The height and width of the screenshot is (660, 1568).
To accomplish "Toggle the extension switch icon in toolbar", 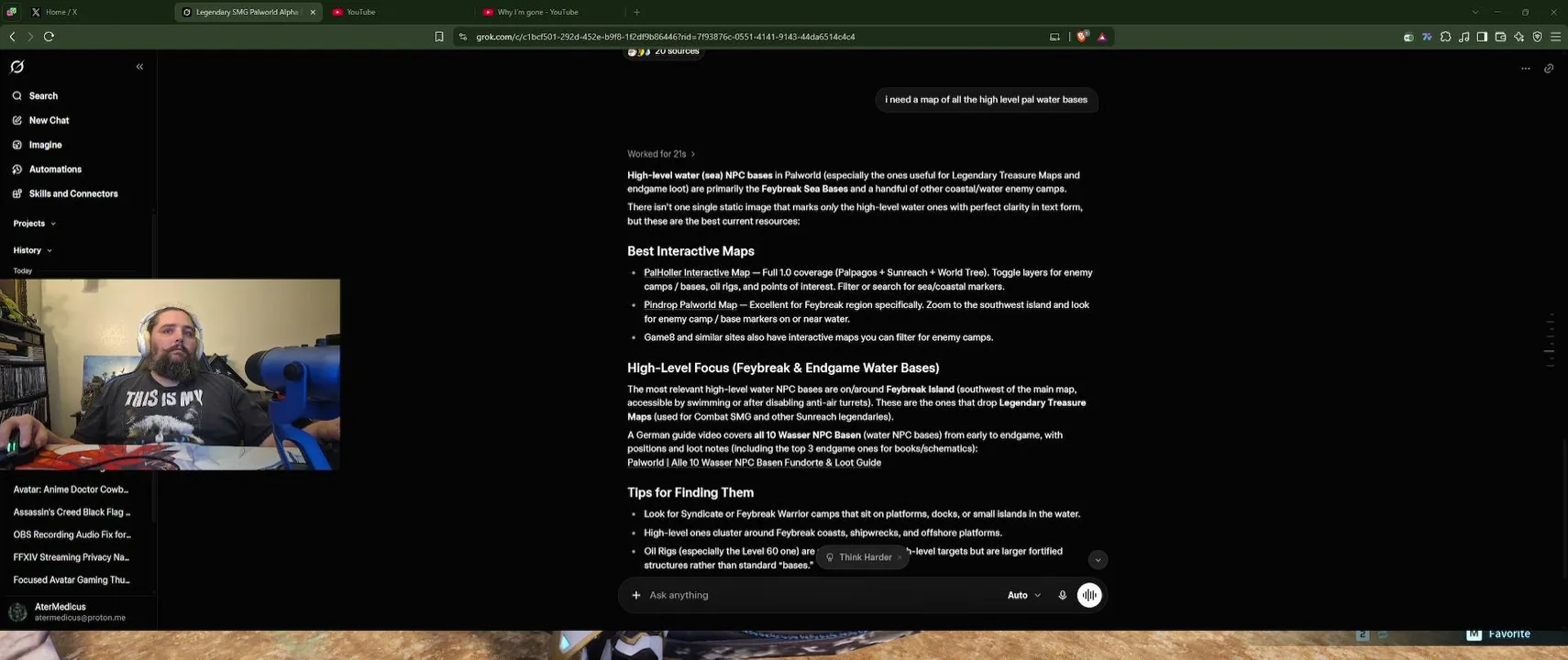I will 1408,37.
